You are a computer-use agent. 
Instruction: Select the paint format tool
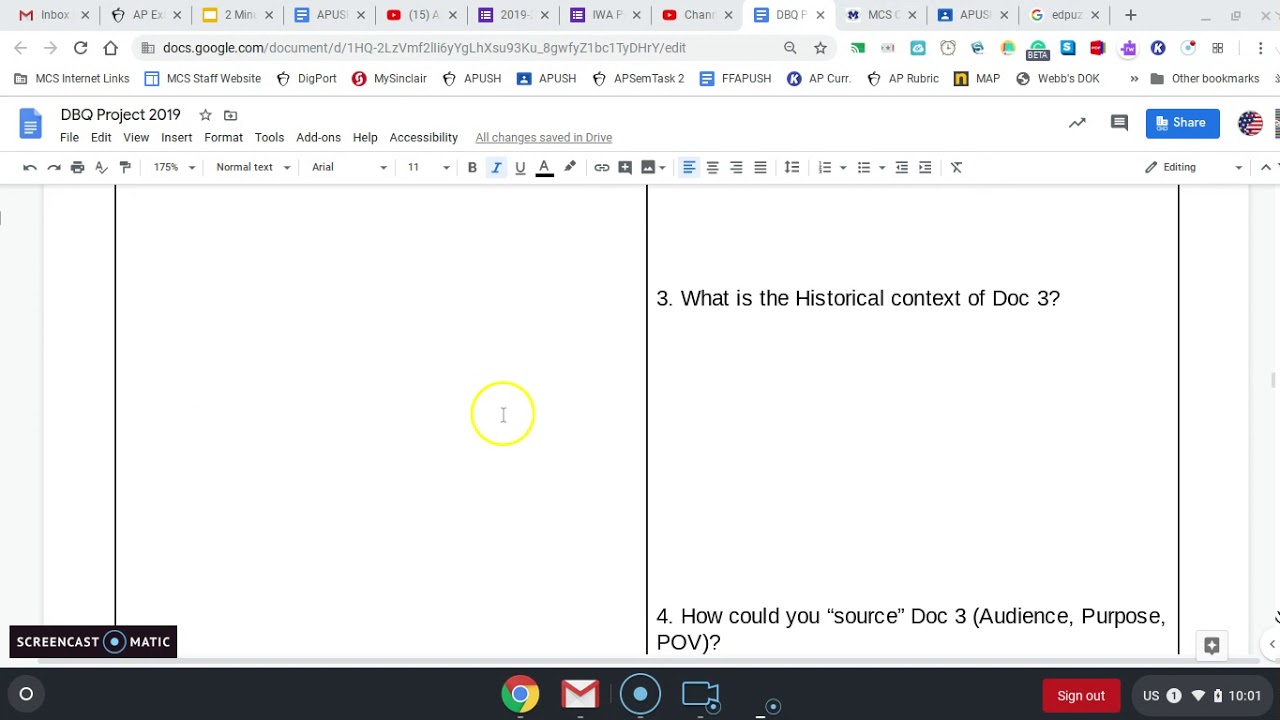125,167
